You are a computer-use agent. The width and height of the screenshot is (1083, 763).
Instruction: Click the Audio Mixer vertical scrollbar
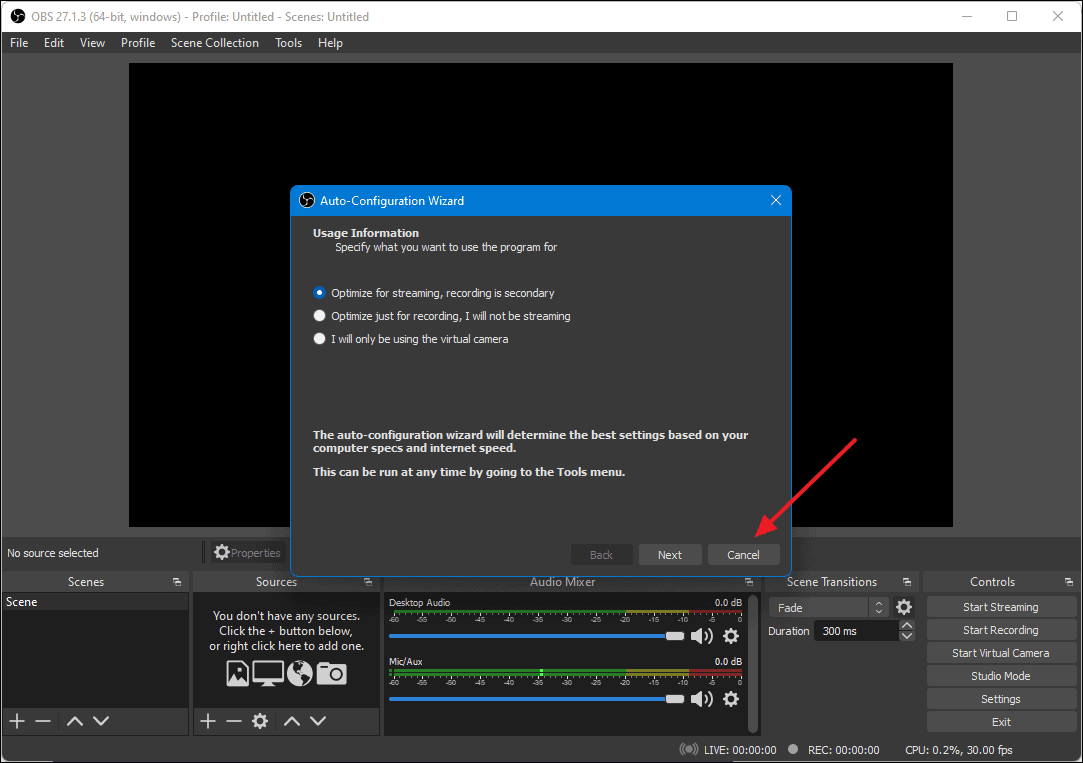(754, 663)
